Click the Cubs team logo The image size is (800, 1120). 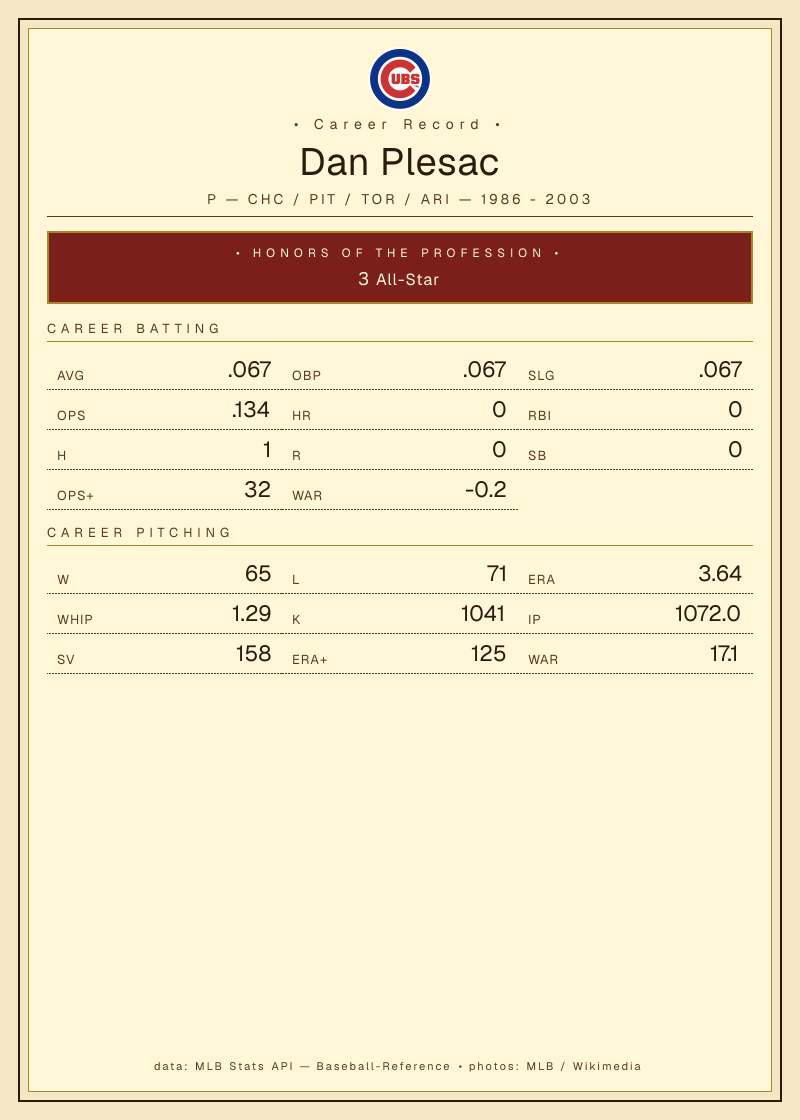pyautogui.click(x=400, y=79)
